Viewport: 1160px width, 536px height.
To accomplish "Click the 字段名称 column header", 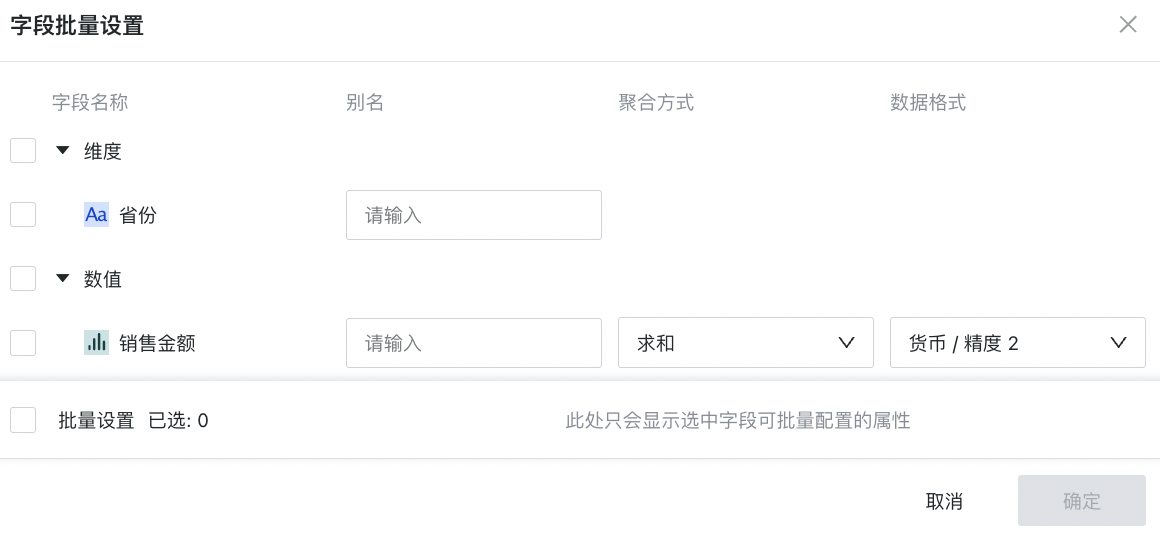I will click(90, 102).
